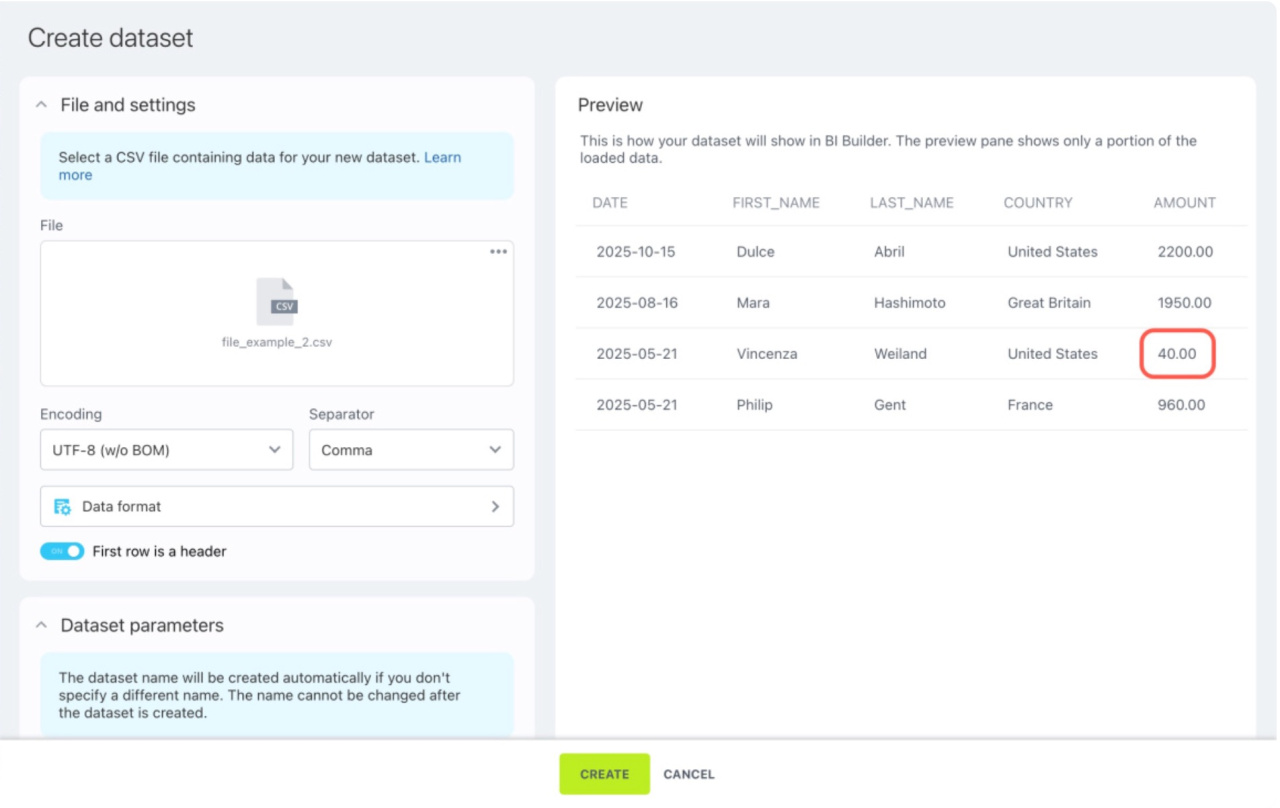The image size is (1280, 808).
Task: Click the Data format gear icon
Action: click(x=62, y=507)
